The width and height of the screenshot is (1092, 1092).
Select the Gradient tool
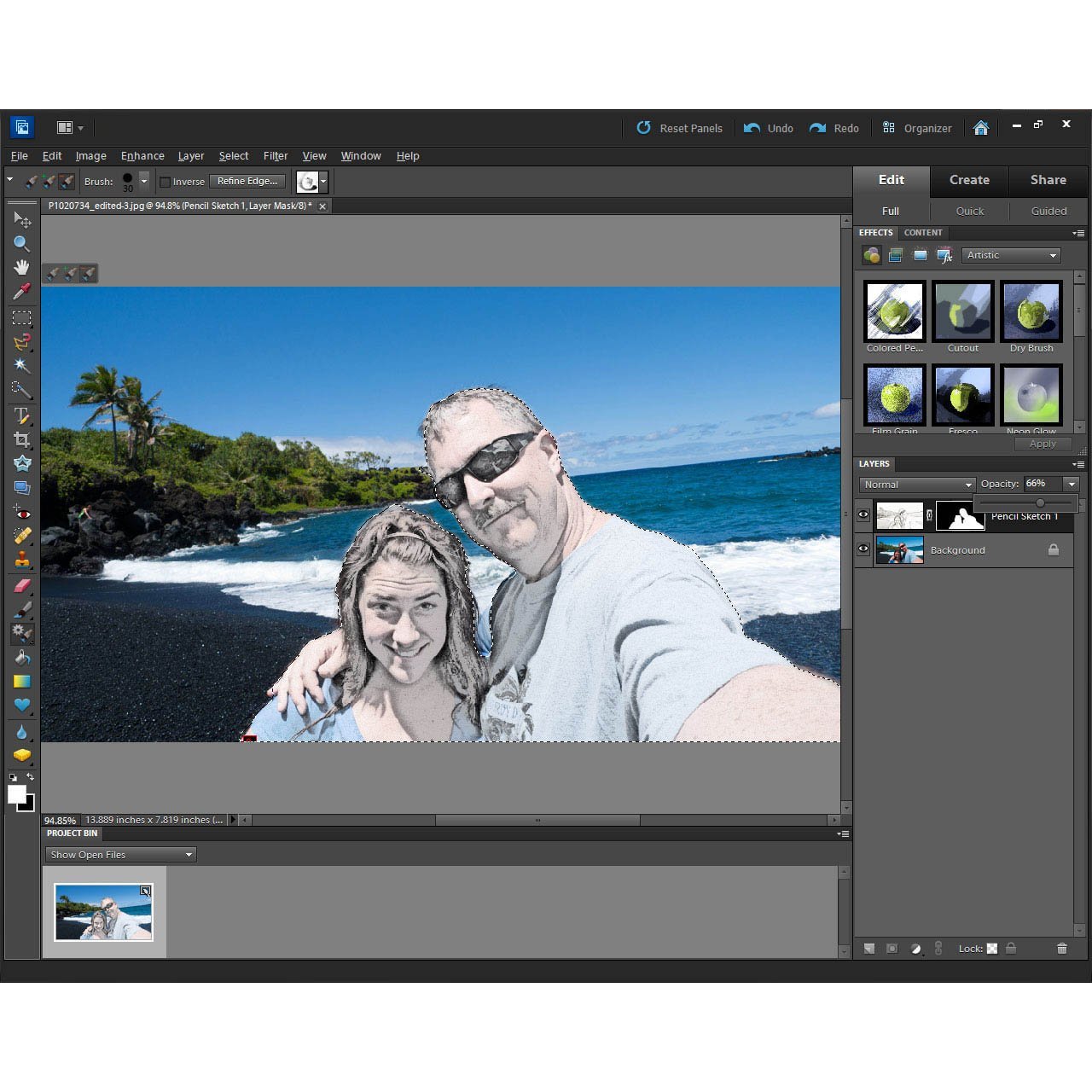pos(22,682)
